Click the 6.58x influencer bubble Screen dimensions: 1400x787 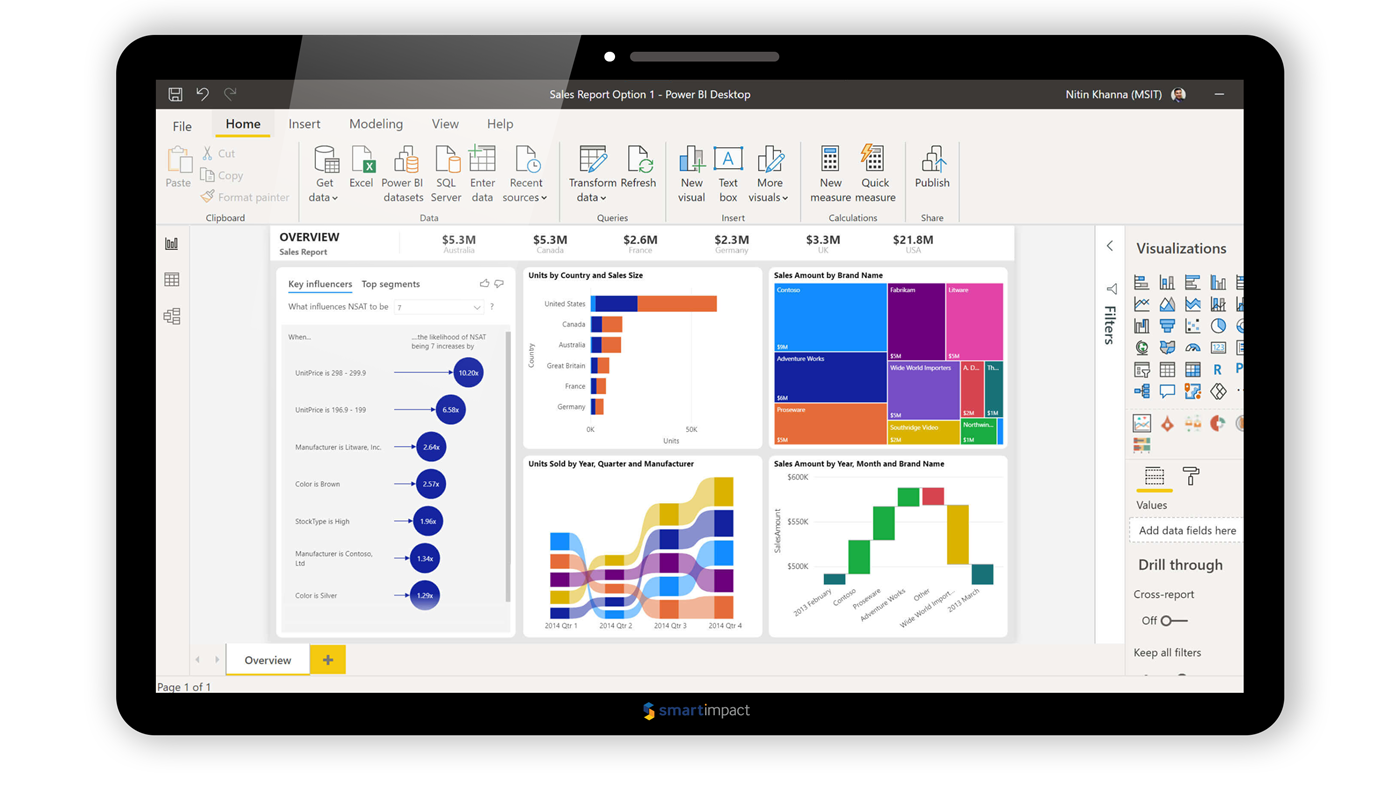451,410
